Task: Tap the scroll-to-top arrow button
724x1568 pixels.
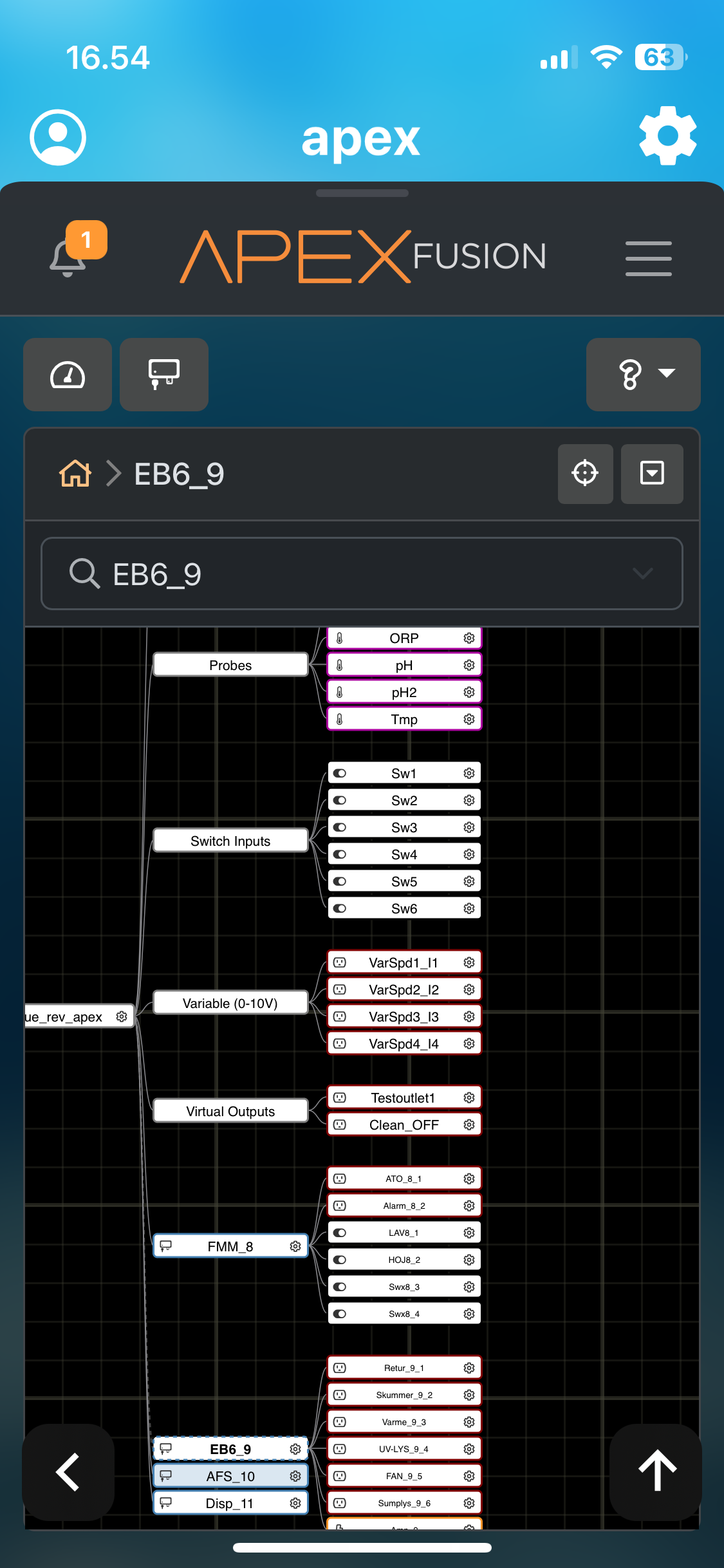Action: [x=656, y=1471]
